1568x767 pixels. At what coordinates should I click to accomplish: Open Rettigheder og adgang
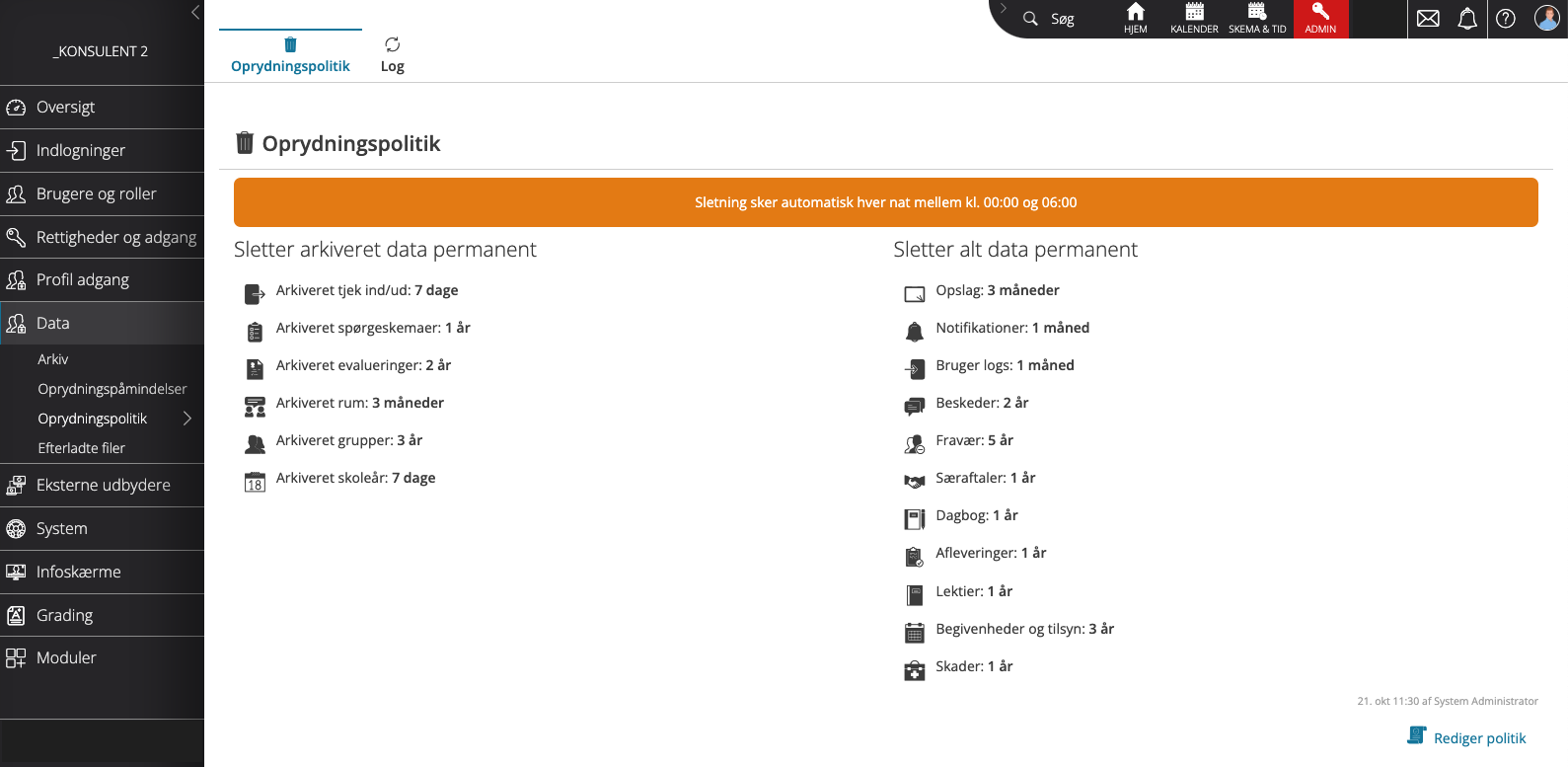click(102, 237)
